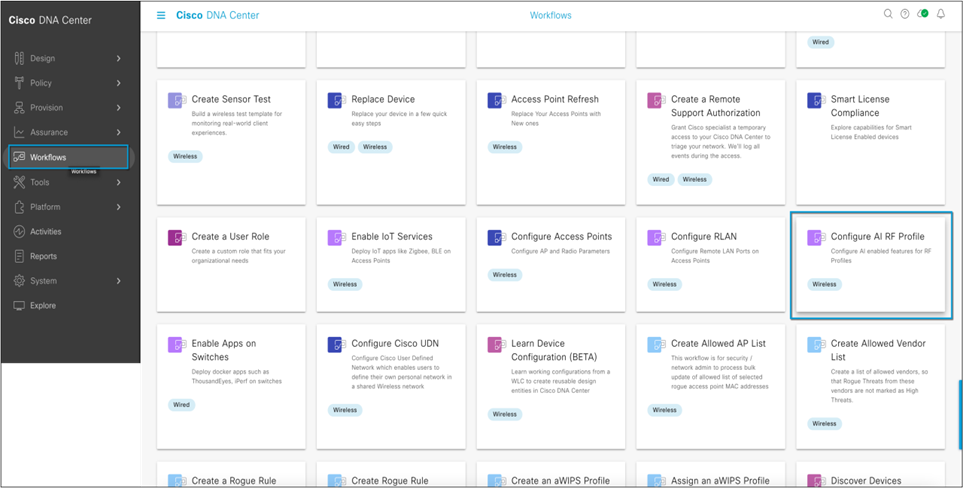Image resolution: width=963 pixels, height=488 pixels.
Task: Expand the Policy menu chevron
Action: tap(119, 83)
